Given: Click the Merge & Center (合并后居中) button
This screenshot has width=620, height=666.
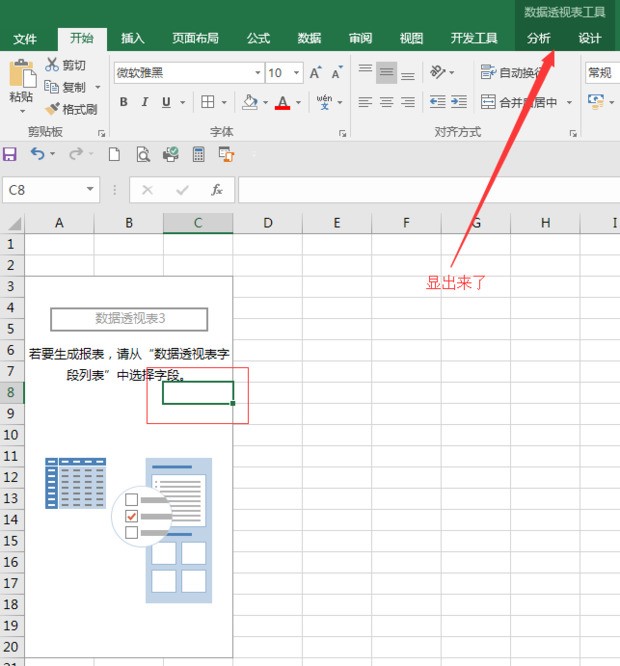Looking at the screenshot, I should (520, 102).
